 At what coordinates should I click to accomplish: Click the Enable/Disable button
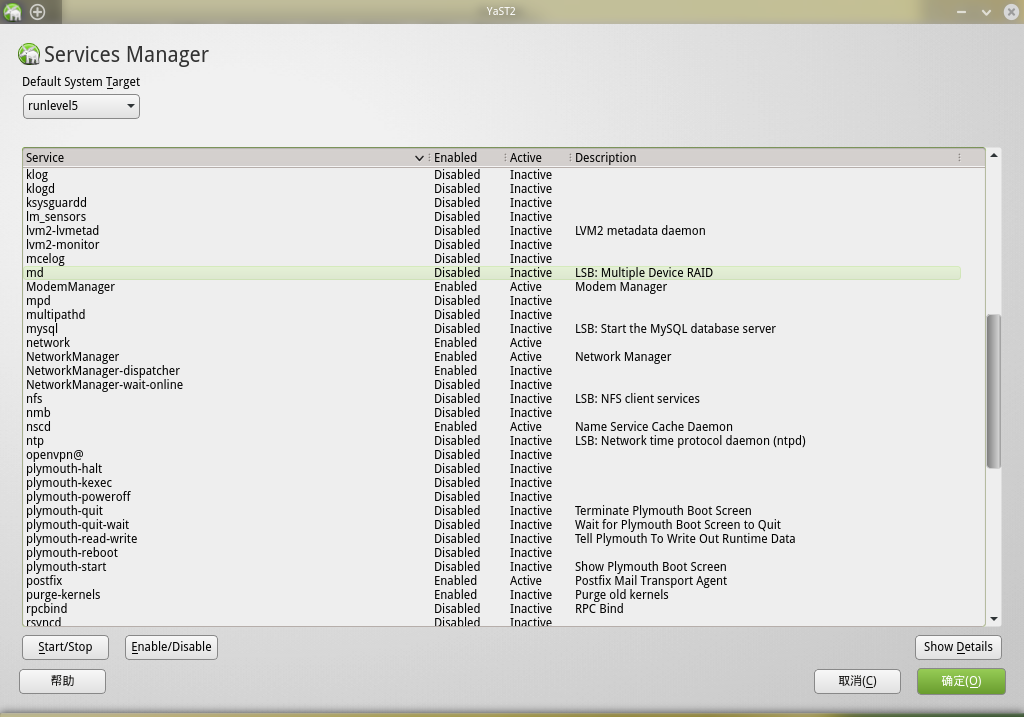point(171,647)
